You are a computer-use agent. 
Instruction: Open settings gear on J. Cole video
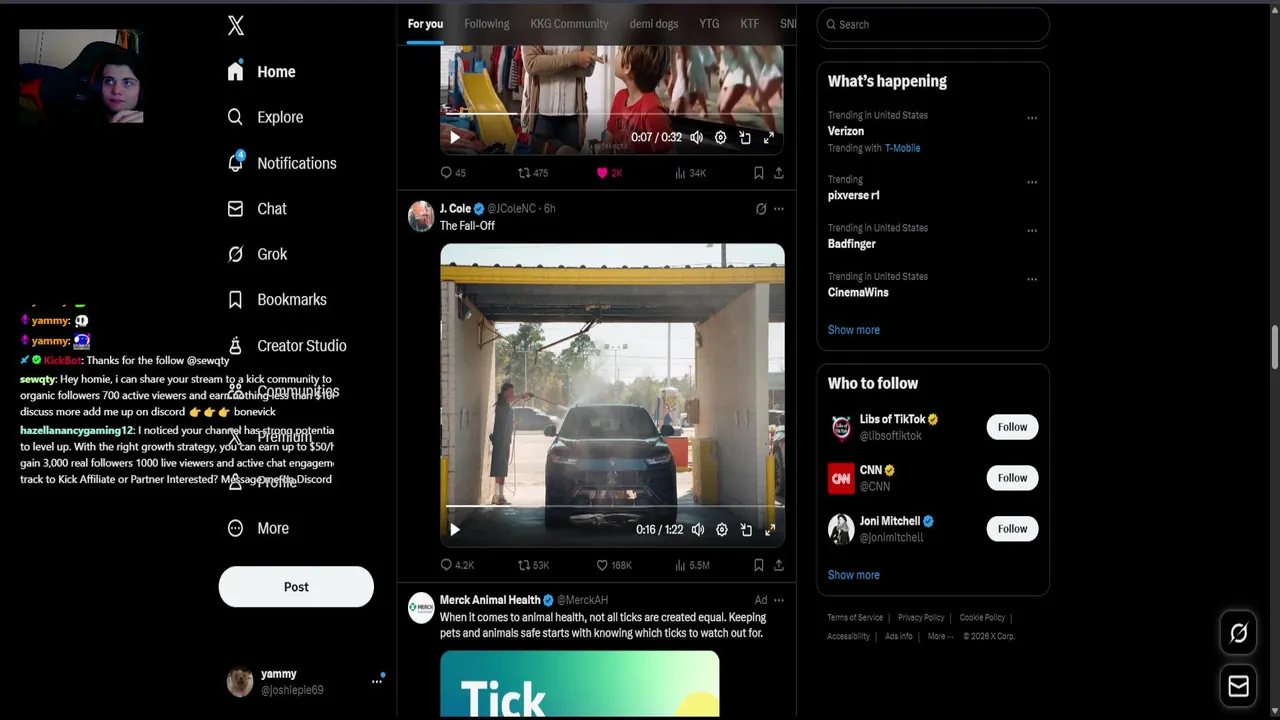[x=721, y=530]
